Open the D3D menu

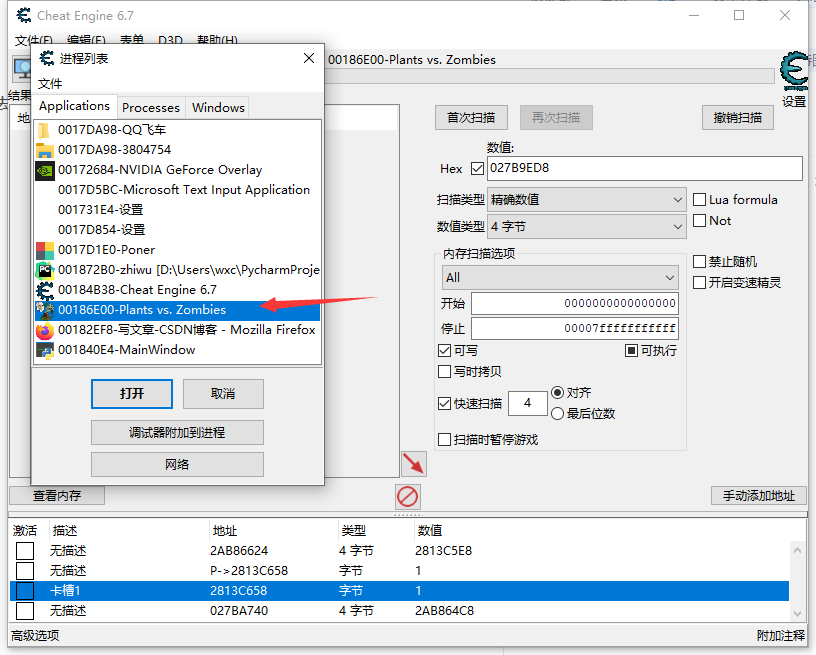pyautogui.click(x=170, y=40)
